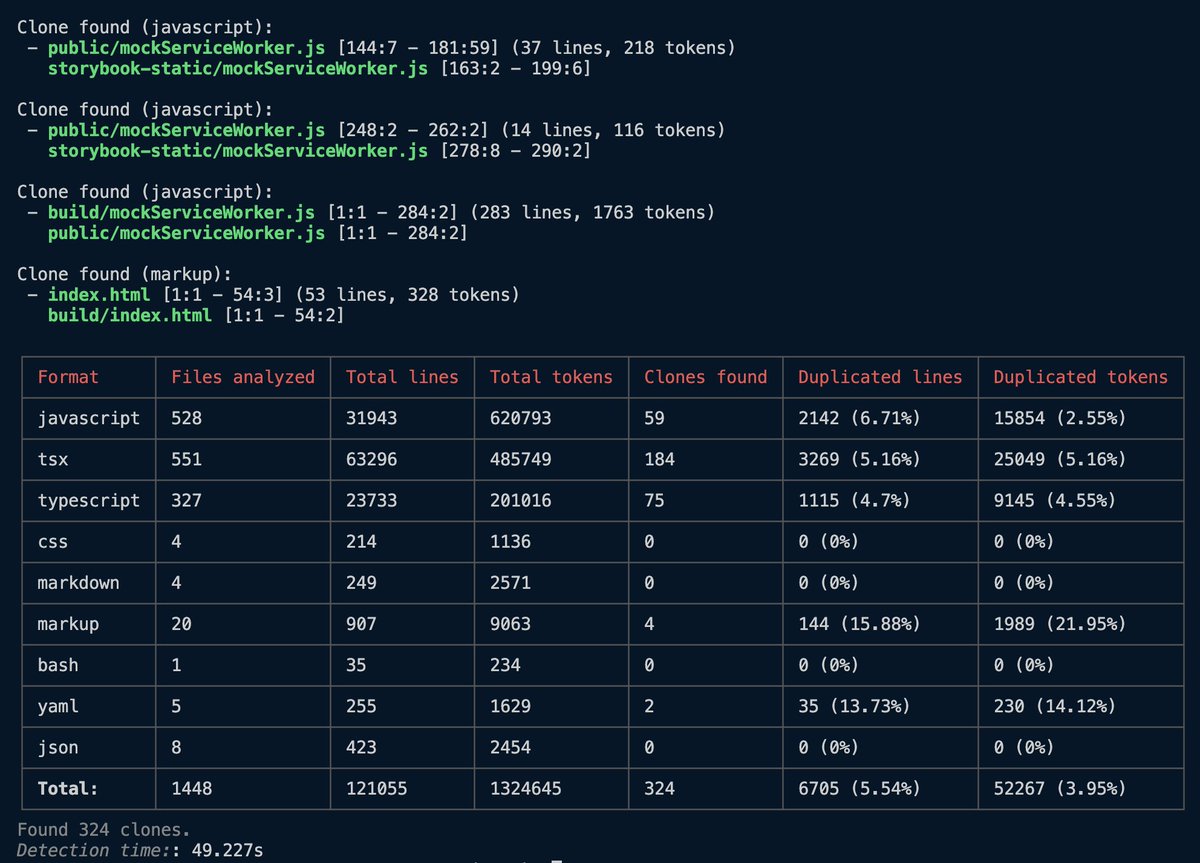Click public/mockServiceWorker.js path with range 248:2

click(x=186, y=130)
